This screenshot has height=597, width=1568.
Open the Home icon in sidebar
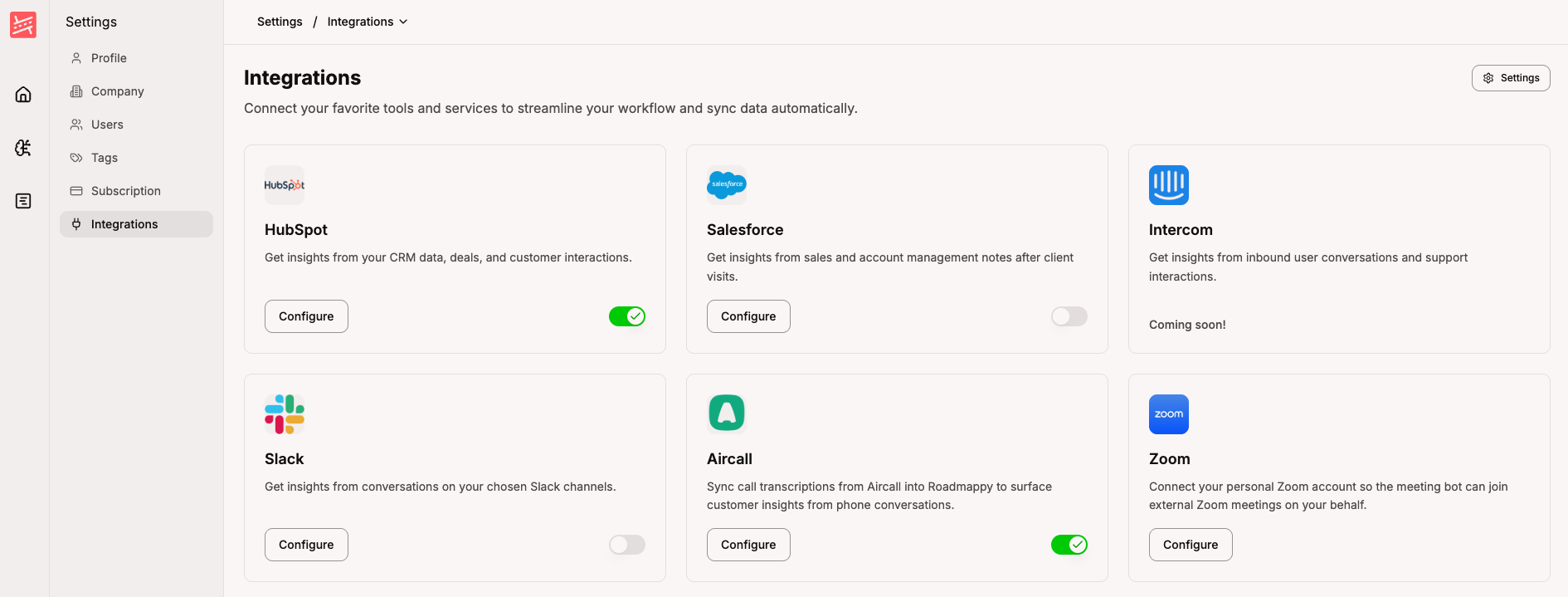click(x=22, y=94)
